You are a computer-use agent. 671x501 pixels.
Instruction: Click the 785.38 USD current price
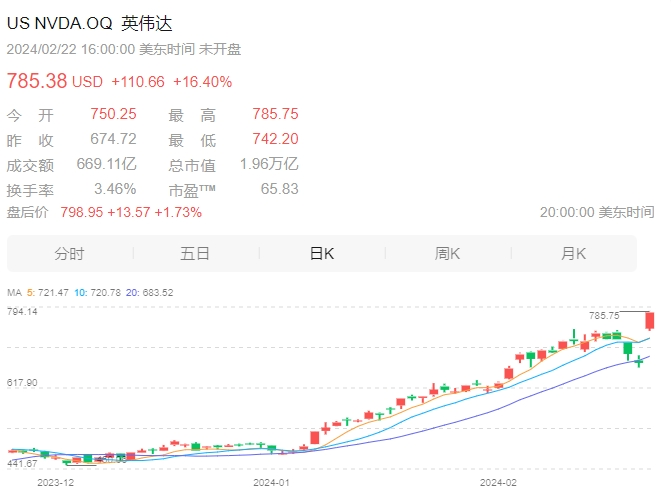pyautogui.click(x=55, y=81)
